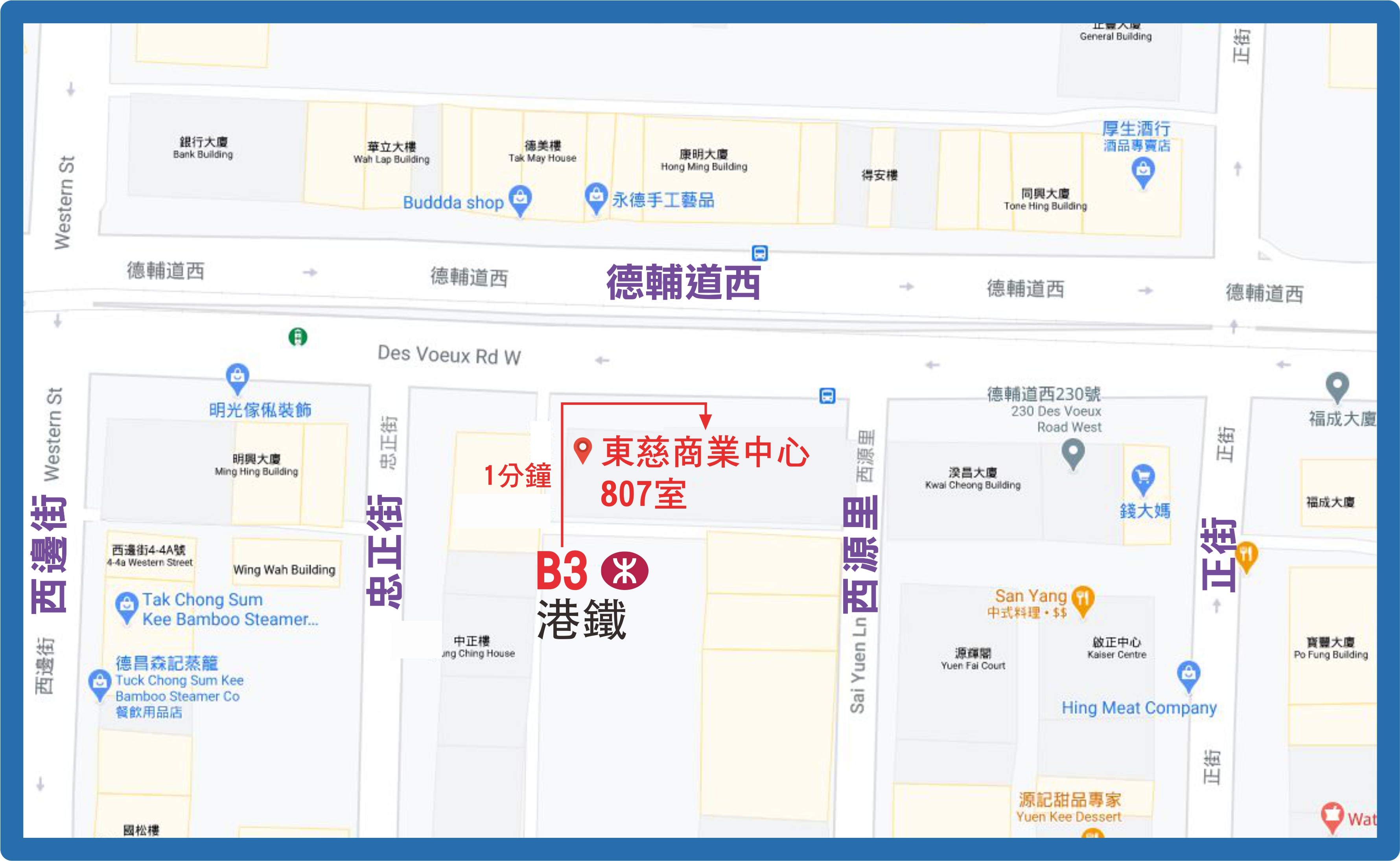Screen dimensions: 1400x861
Task: Click the 德昌森記蒸籠 shop pin
Action: click(x=99, y=686)
